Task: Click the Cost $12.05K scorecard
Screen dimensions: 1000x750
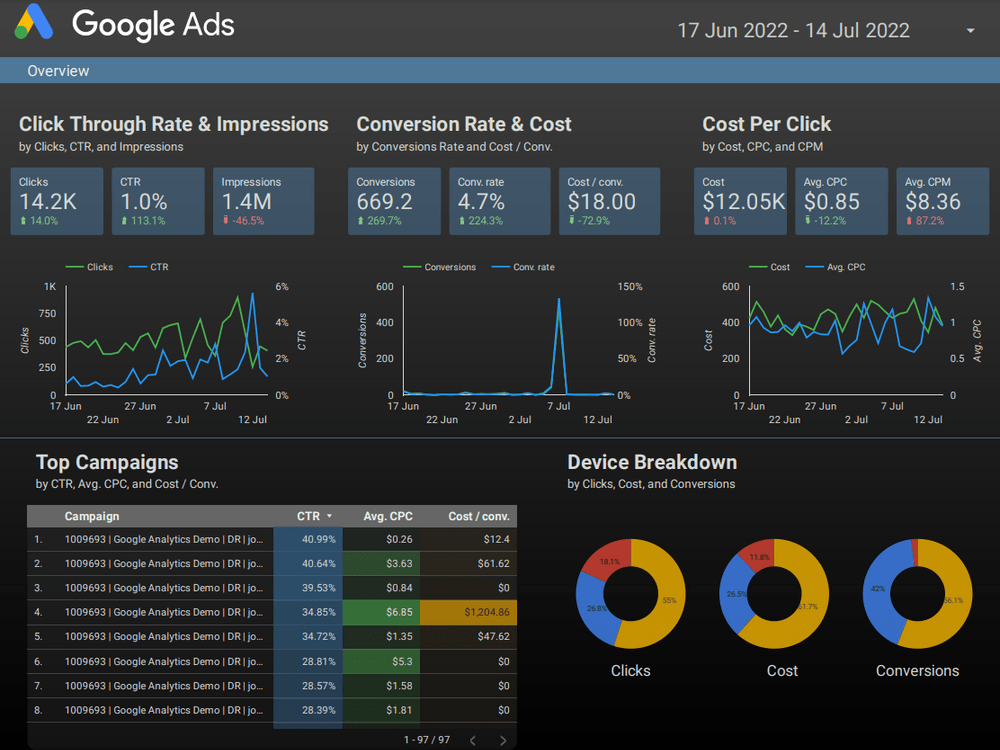Action: coord(740,201)
